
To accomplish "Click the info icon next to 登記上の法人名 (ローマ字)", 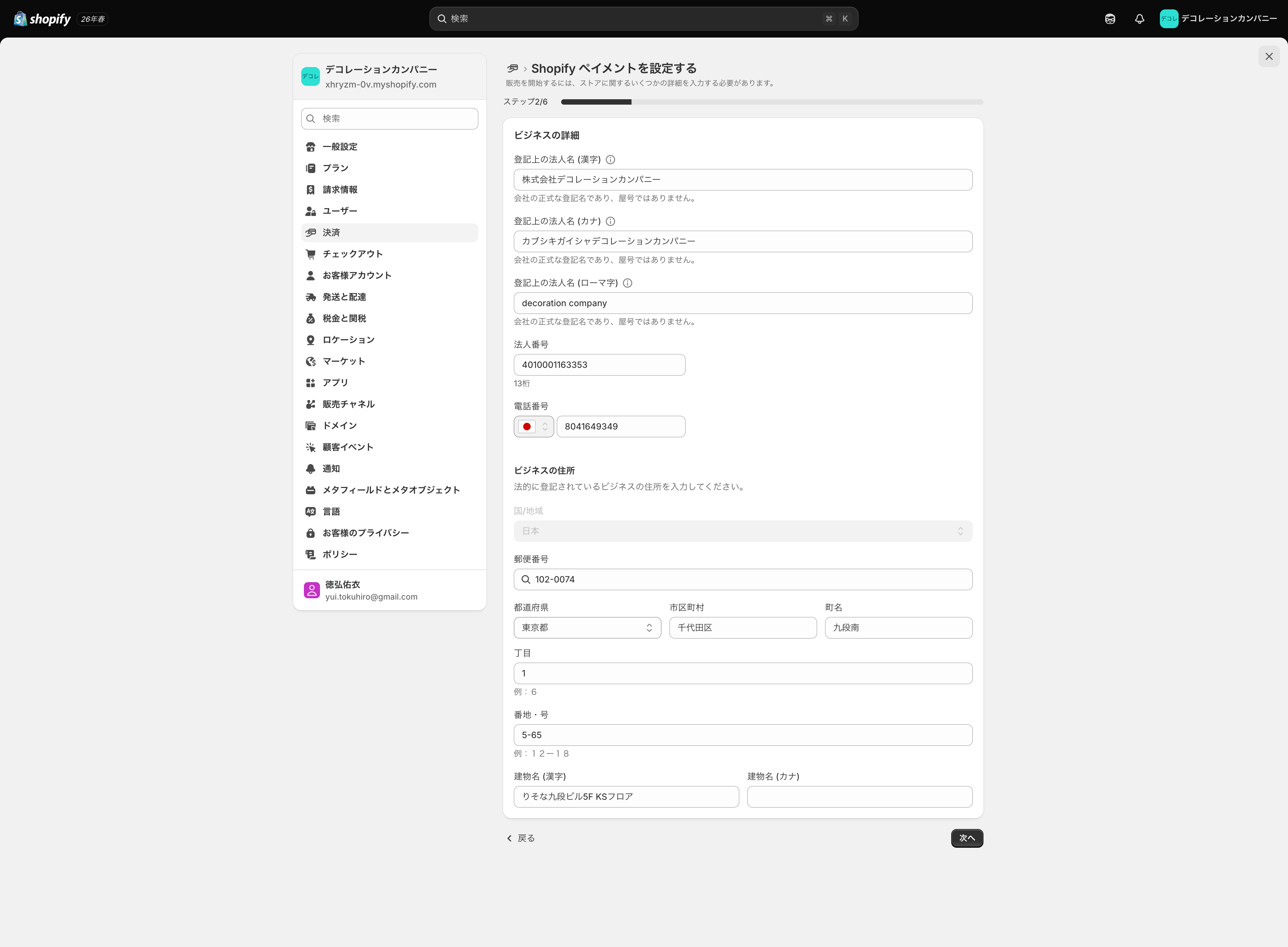I will 628,283.
